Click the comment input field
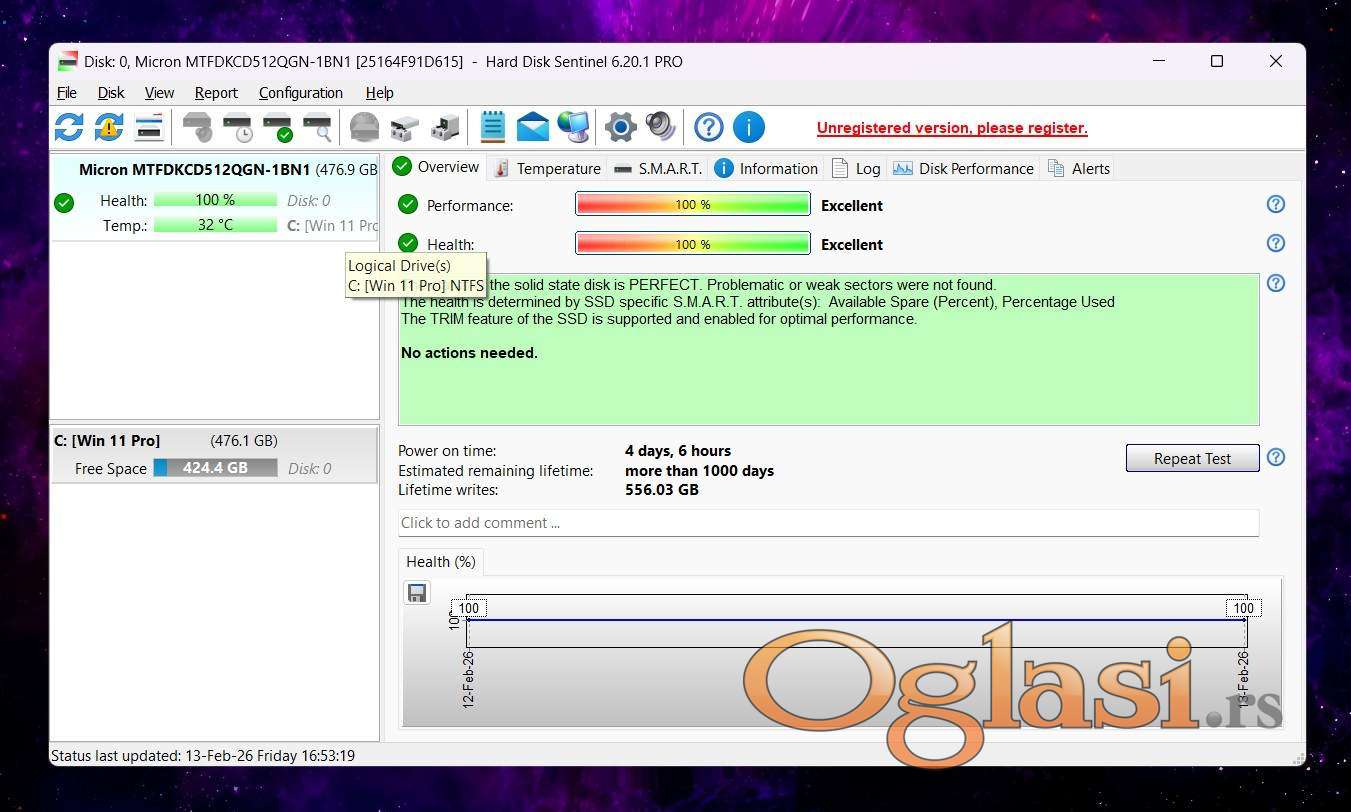 click(827, 522)
